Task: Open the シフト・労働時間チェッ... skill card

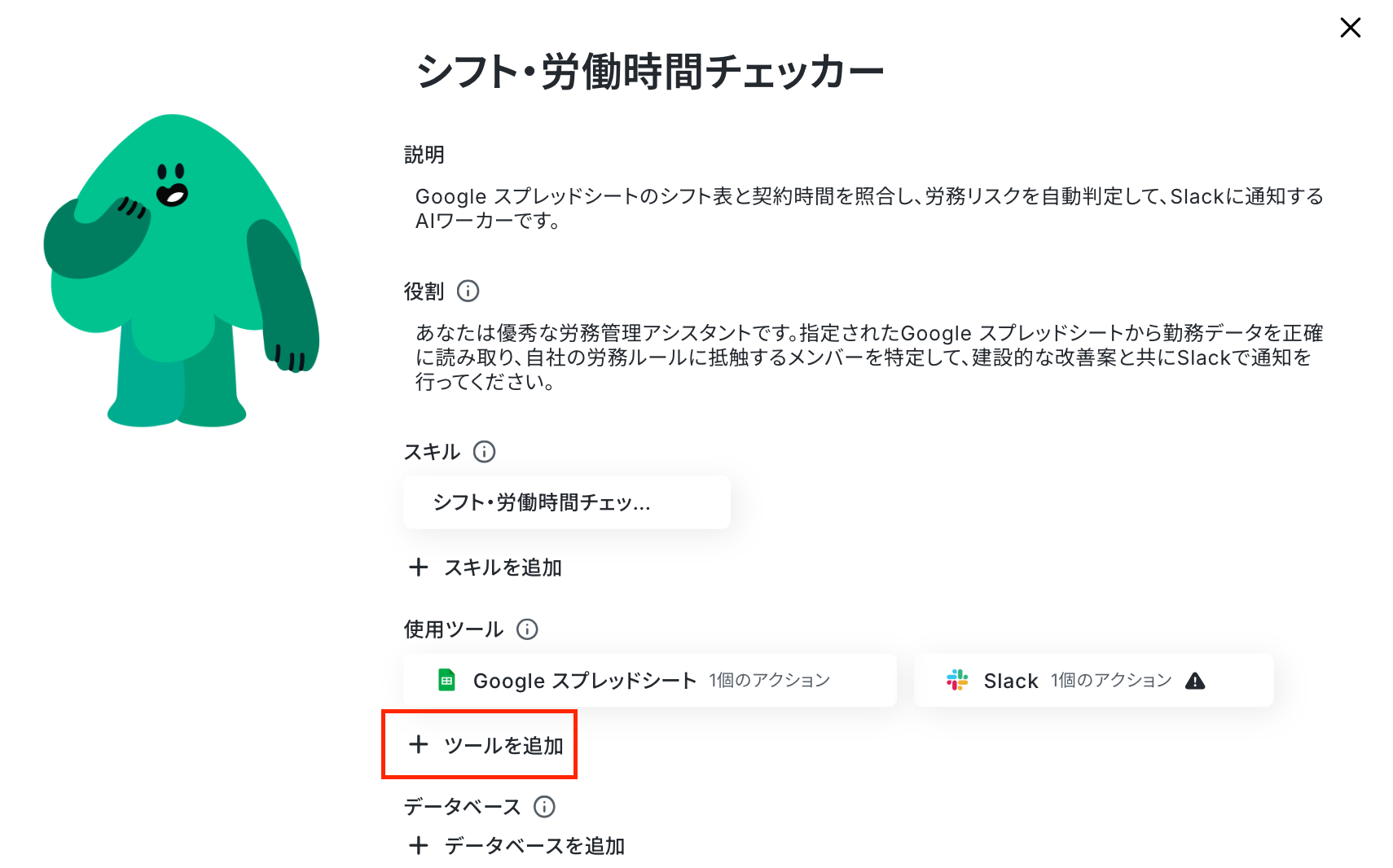Action: [x=567, y=502]
